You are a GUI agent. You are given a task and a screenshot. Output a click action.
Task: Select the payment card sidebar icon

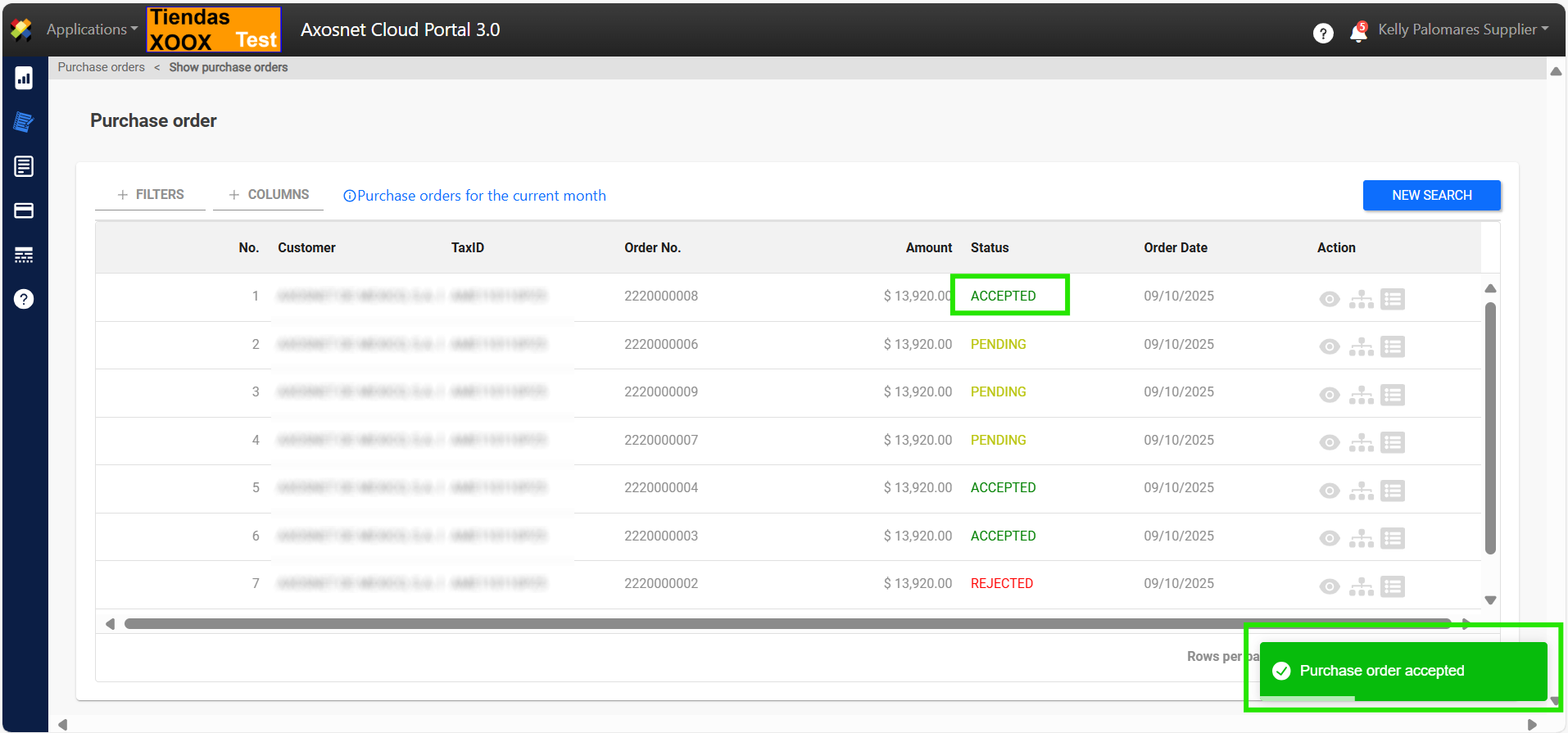tap(24, 211)
